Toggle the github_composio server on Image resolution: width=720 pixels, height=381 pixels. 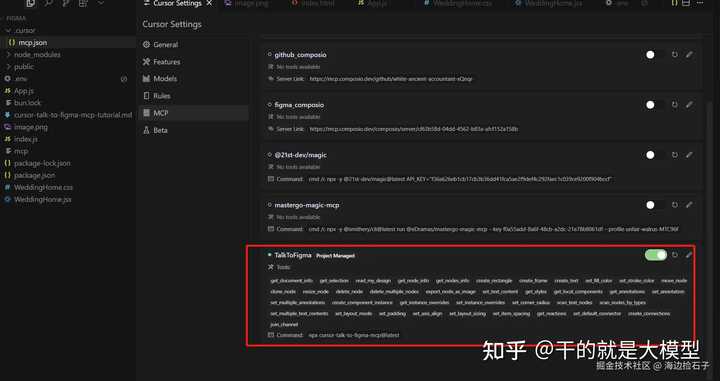click(655, 55)
